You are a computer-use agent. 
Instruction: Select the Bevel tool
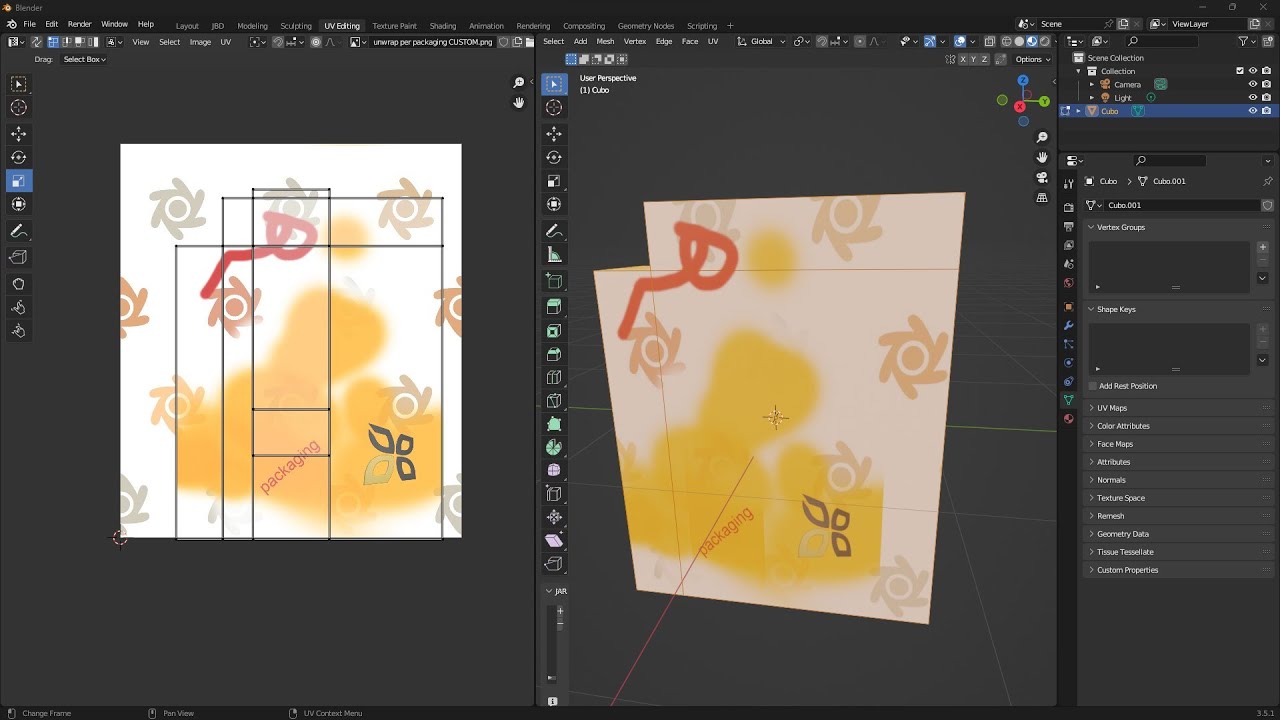click(554, 354)
